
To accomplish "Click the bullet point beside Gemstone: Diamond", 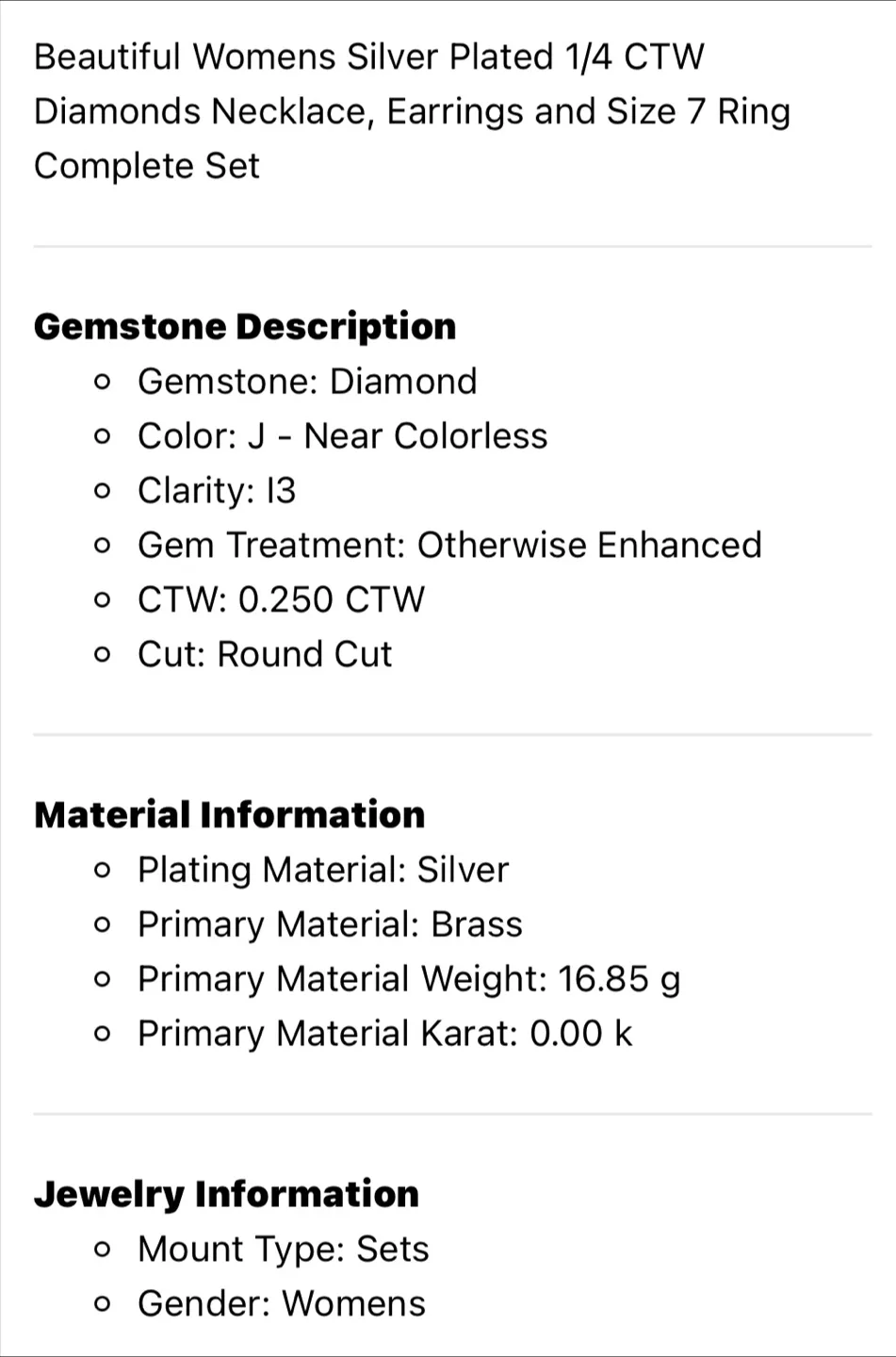I will 103,383.
